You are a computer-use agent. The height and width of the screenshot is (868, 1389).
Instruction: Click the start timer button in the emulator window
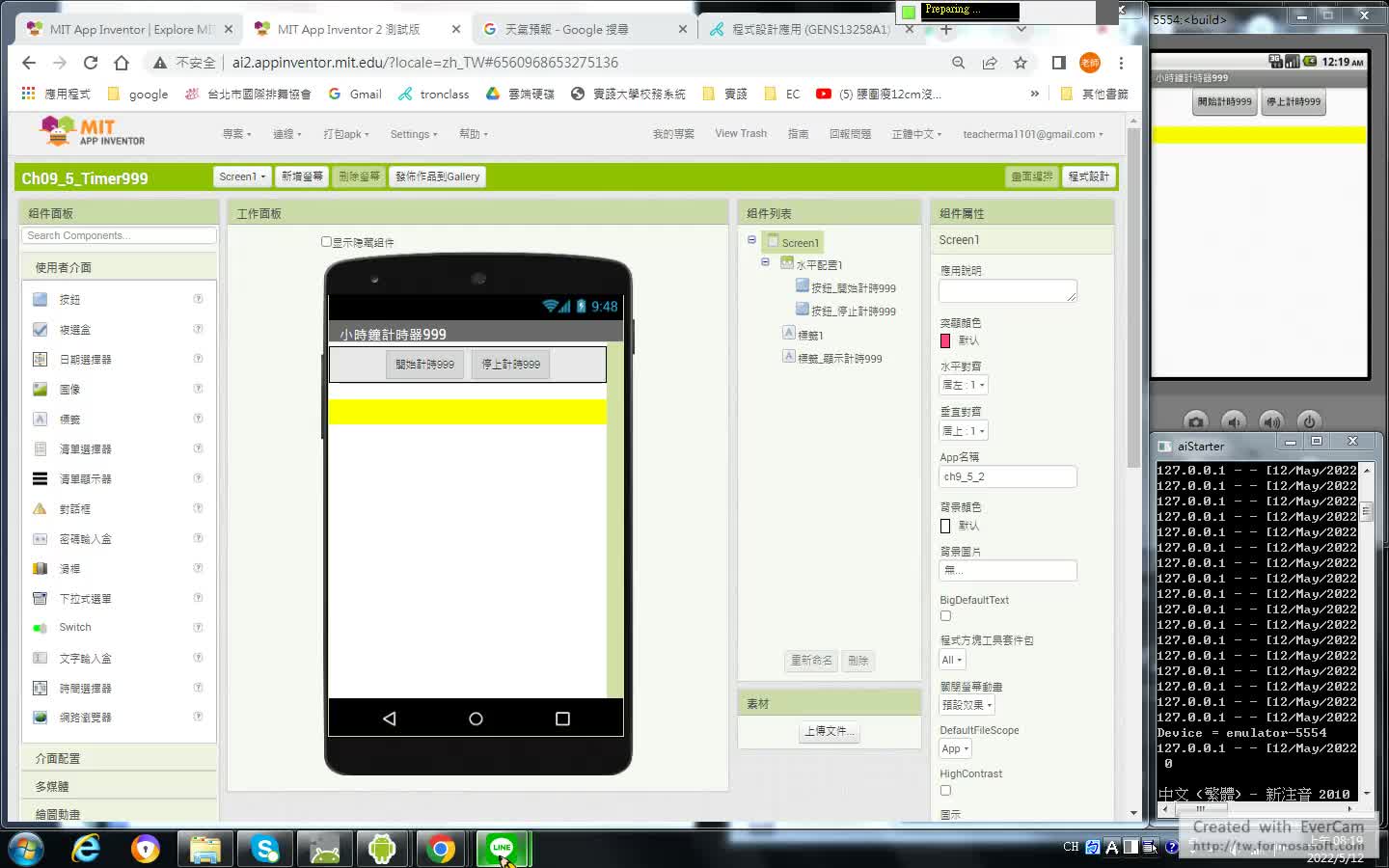pyautogui.click(x=1225, y=101)
